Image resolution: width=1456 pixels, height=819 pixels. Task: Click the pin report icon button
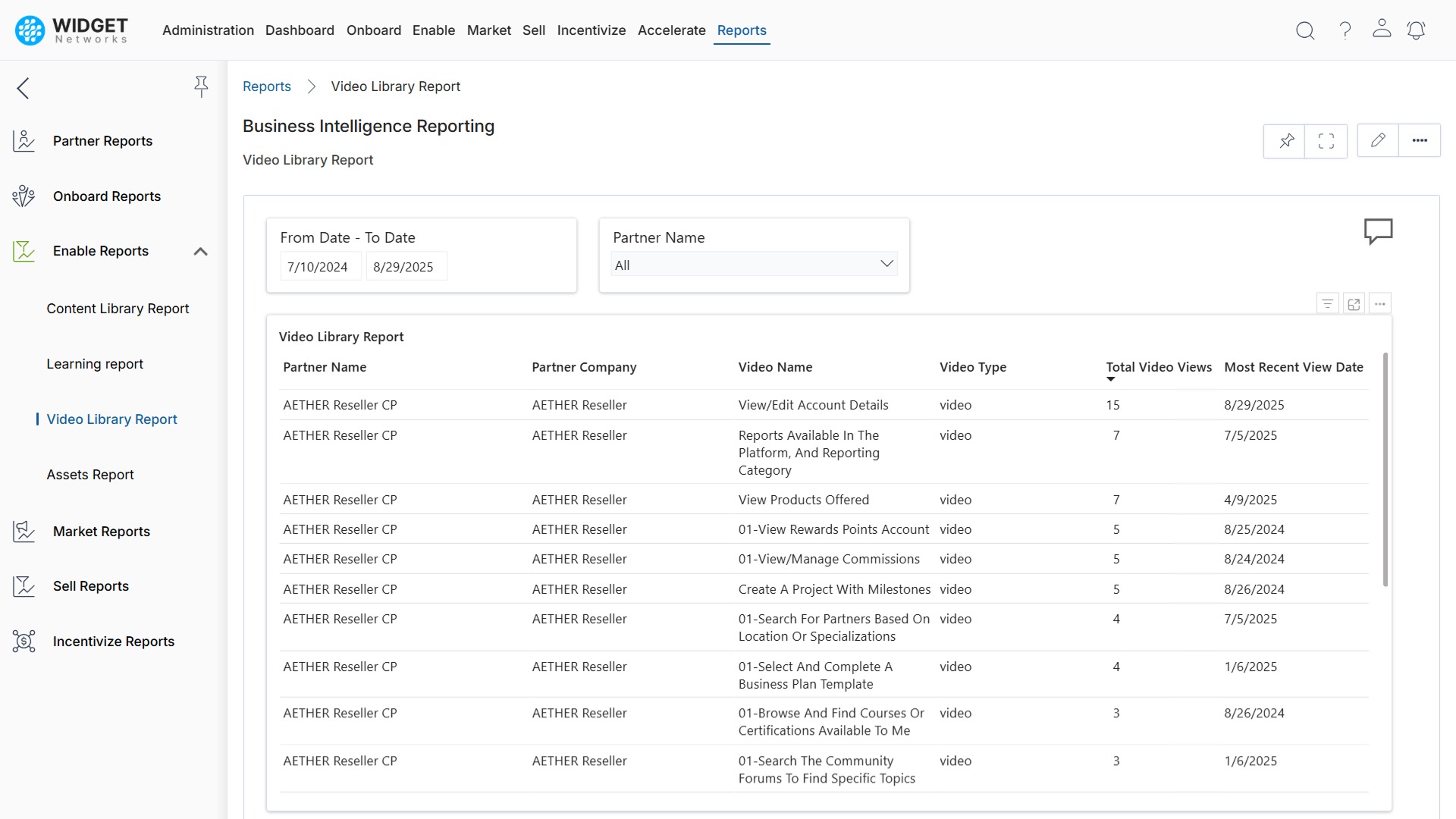(1286, 141)
